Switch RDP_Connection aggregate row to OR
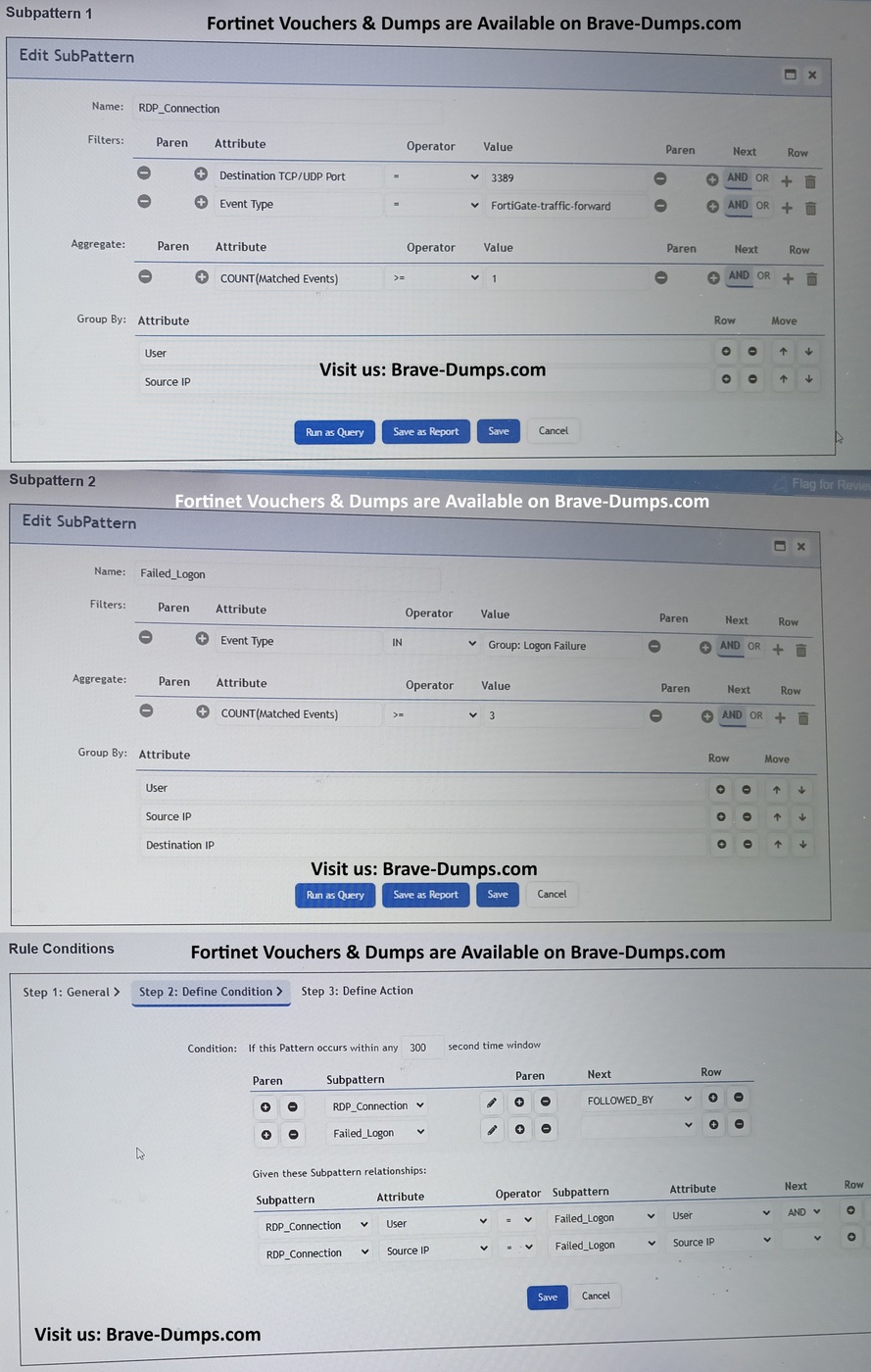This screenshot has width=871, height=1372. click(763, 276)
